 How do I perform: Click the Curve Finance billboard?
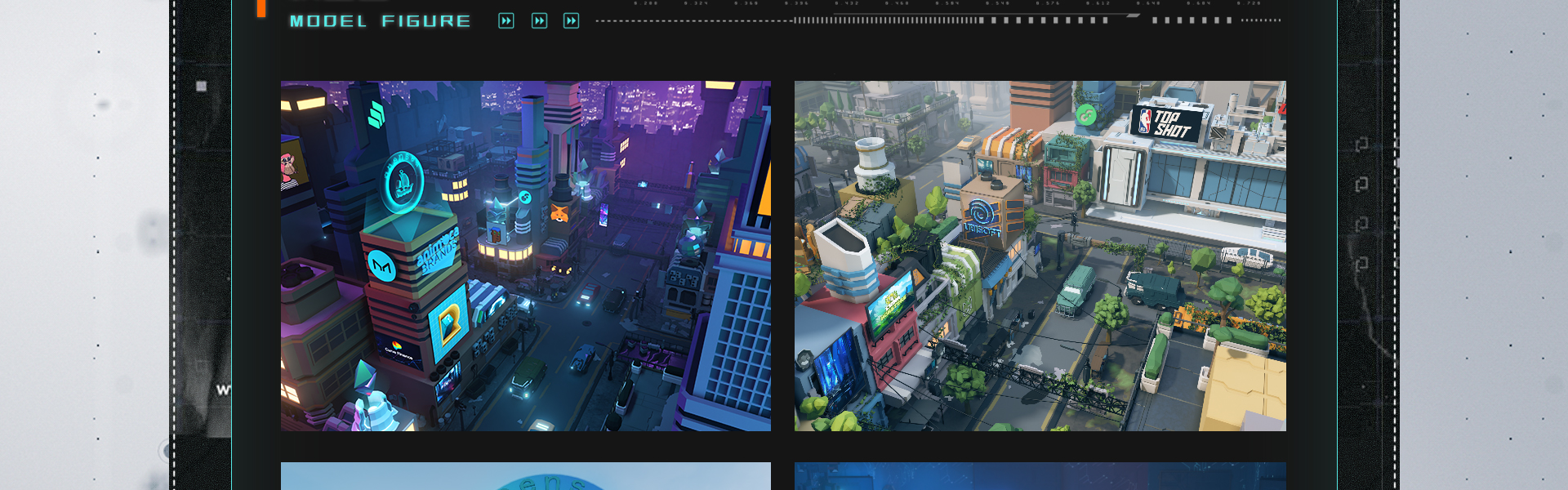399,349
